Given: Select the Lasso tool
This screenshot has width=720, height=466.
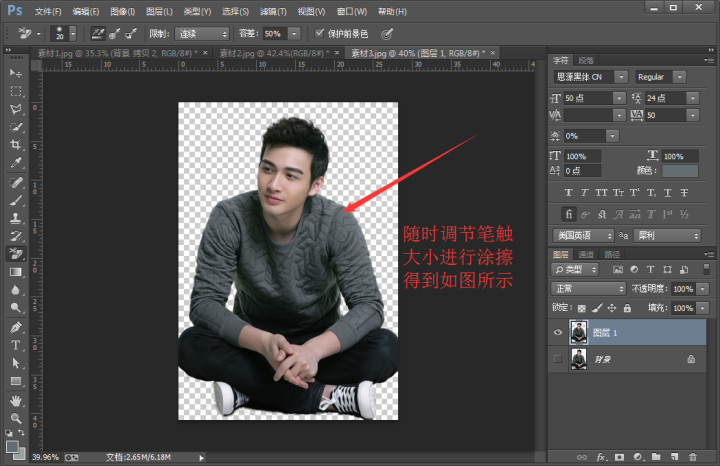Looking at the screenshot, I should (16, 109).
